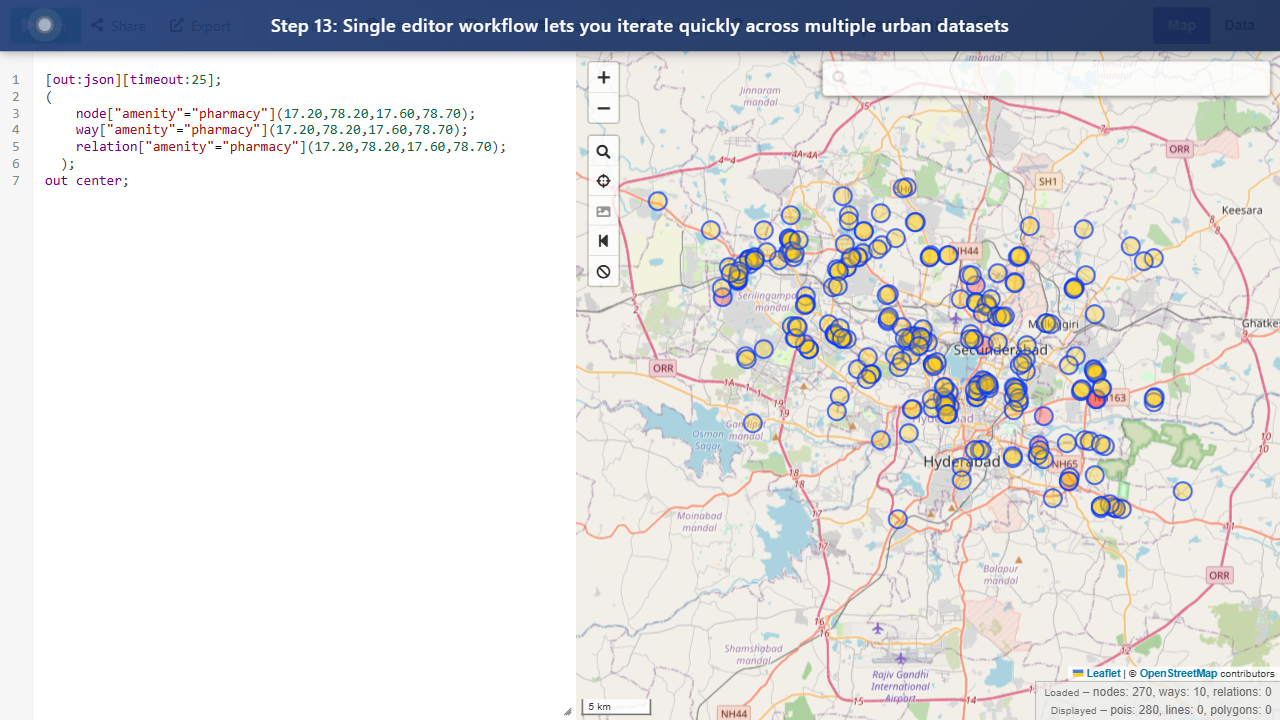1280x720 pixels.
Task: Switch to the Data tab
Action: tap(1239, 25)
